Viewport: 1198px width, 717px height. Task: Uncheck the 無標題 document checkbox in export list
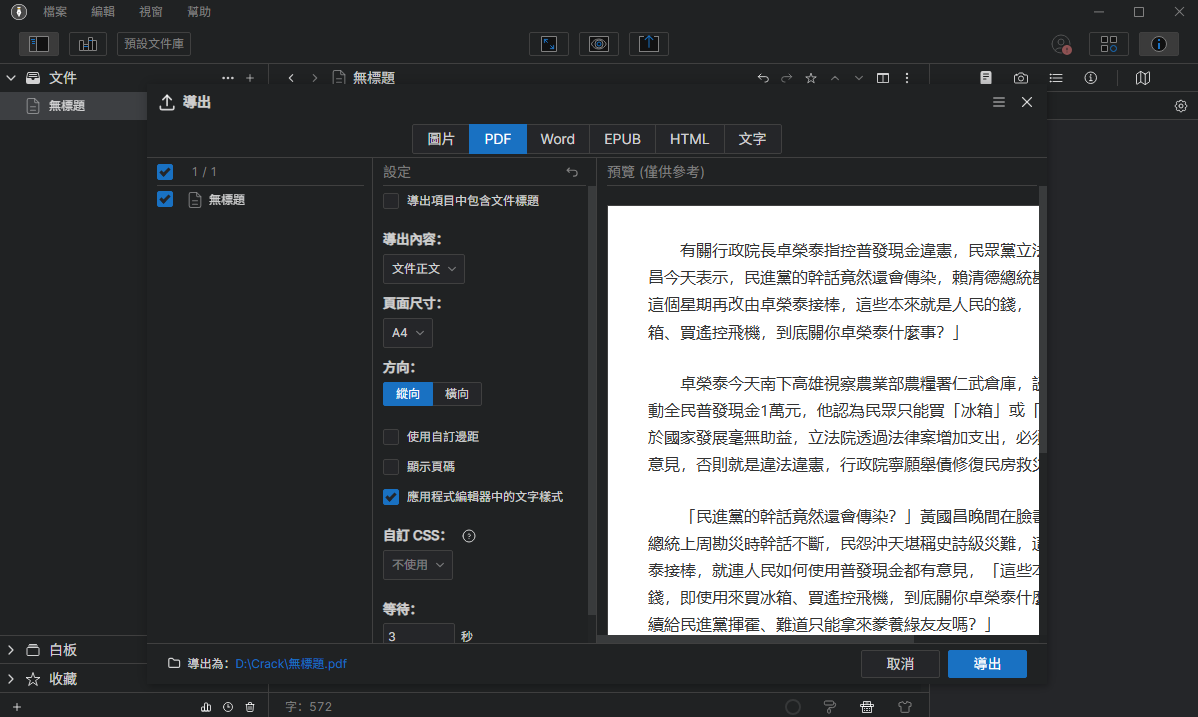[165, 200]
